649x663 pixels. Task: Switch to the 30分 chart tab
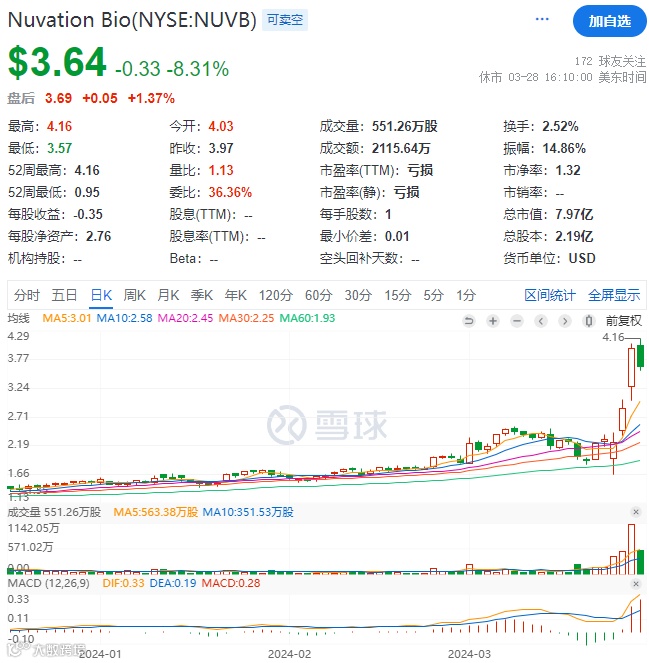tap(358, 295)
